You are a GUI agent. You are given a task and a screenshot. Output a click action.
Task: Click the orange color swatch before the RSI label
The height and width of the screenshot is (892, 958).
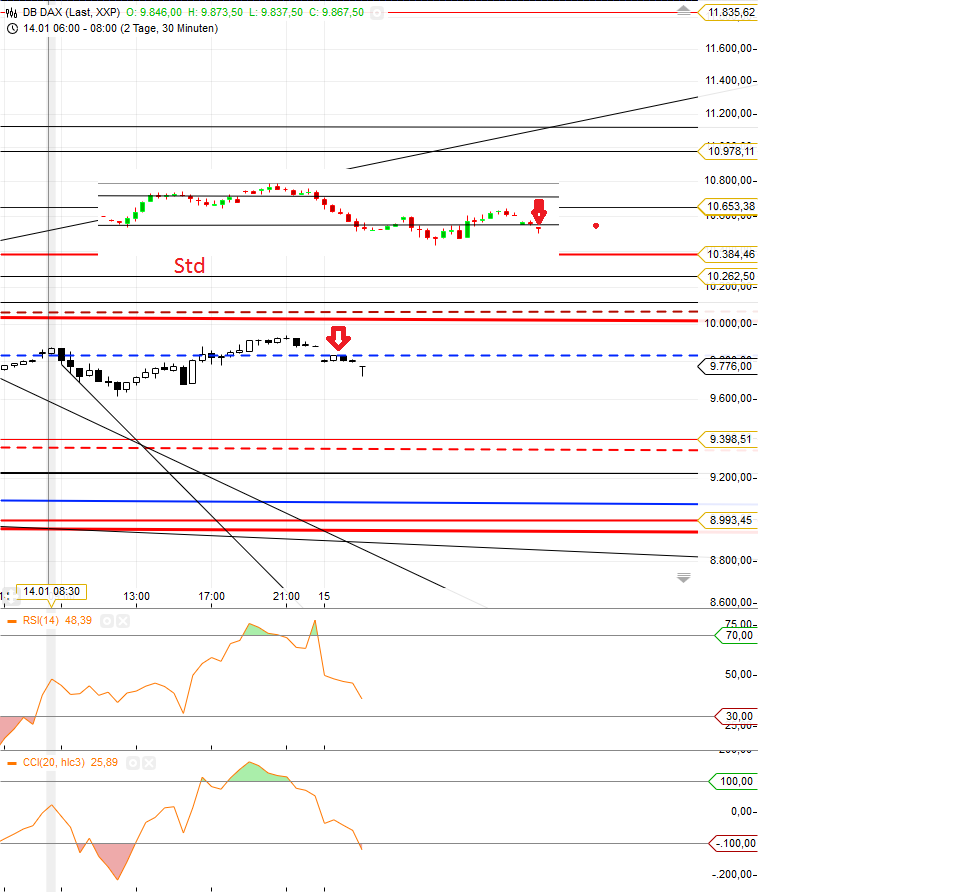tap(11, 620)
